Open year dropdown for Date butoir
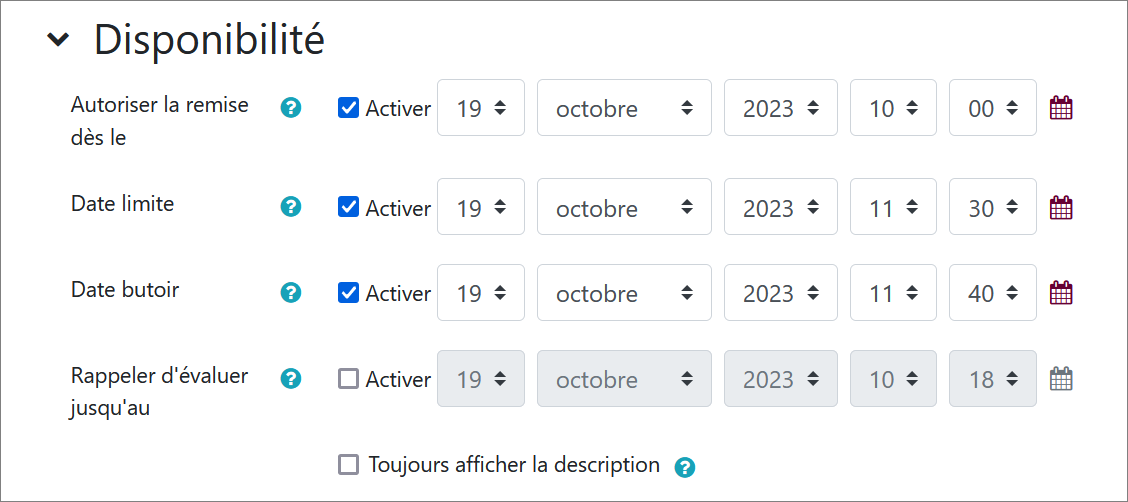This screenshot has height=502, width=1128. pos(780,293)
